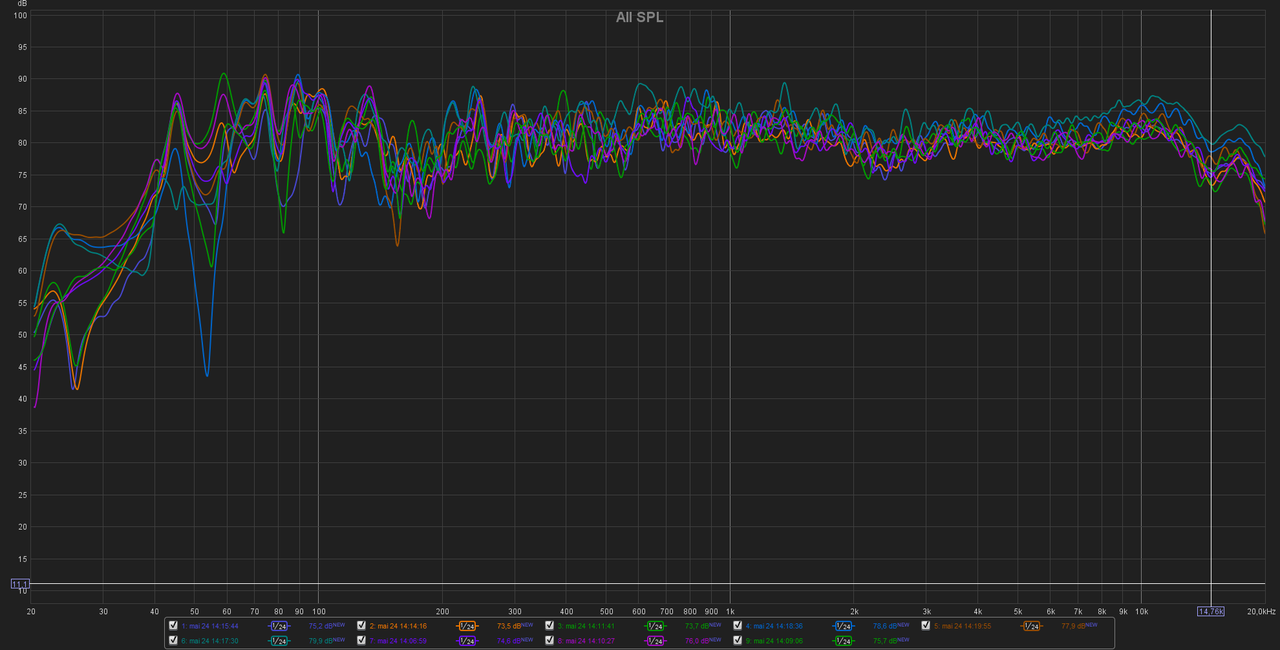Uncheck trace 4: mai 24 14:18:36

click(x=737, y=626)
